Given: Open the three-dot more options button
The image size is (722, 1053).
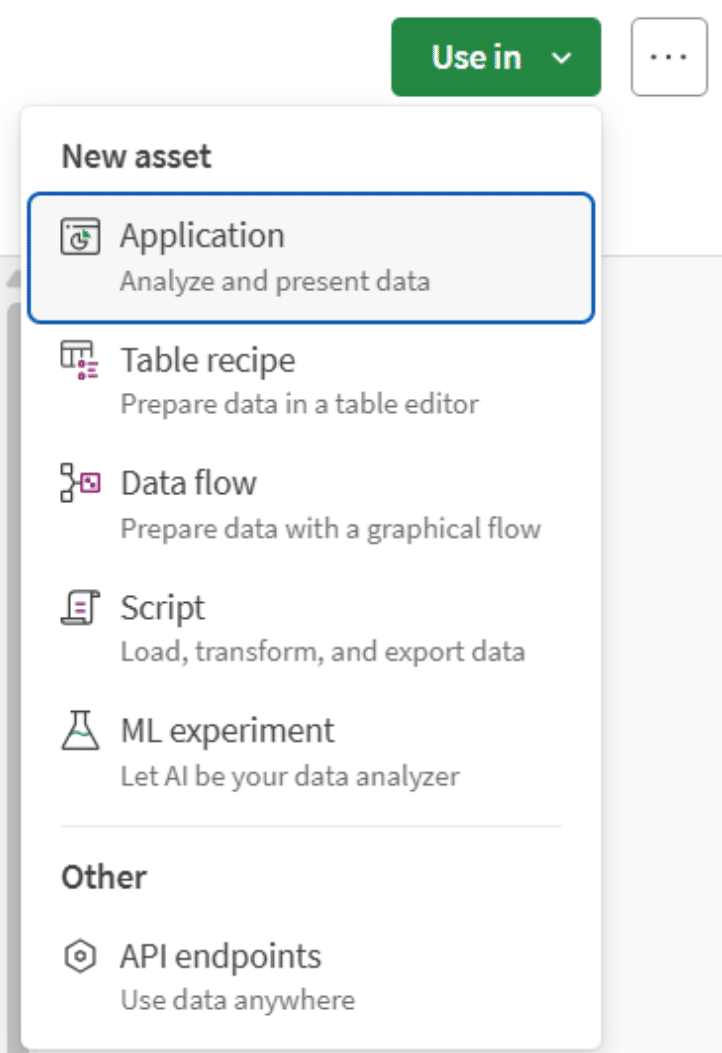Looking at the screenshot, I should (x=669, y=57).
